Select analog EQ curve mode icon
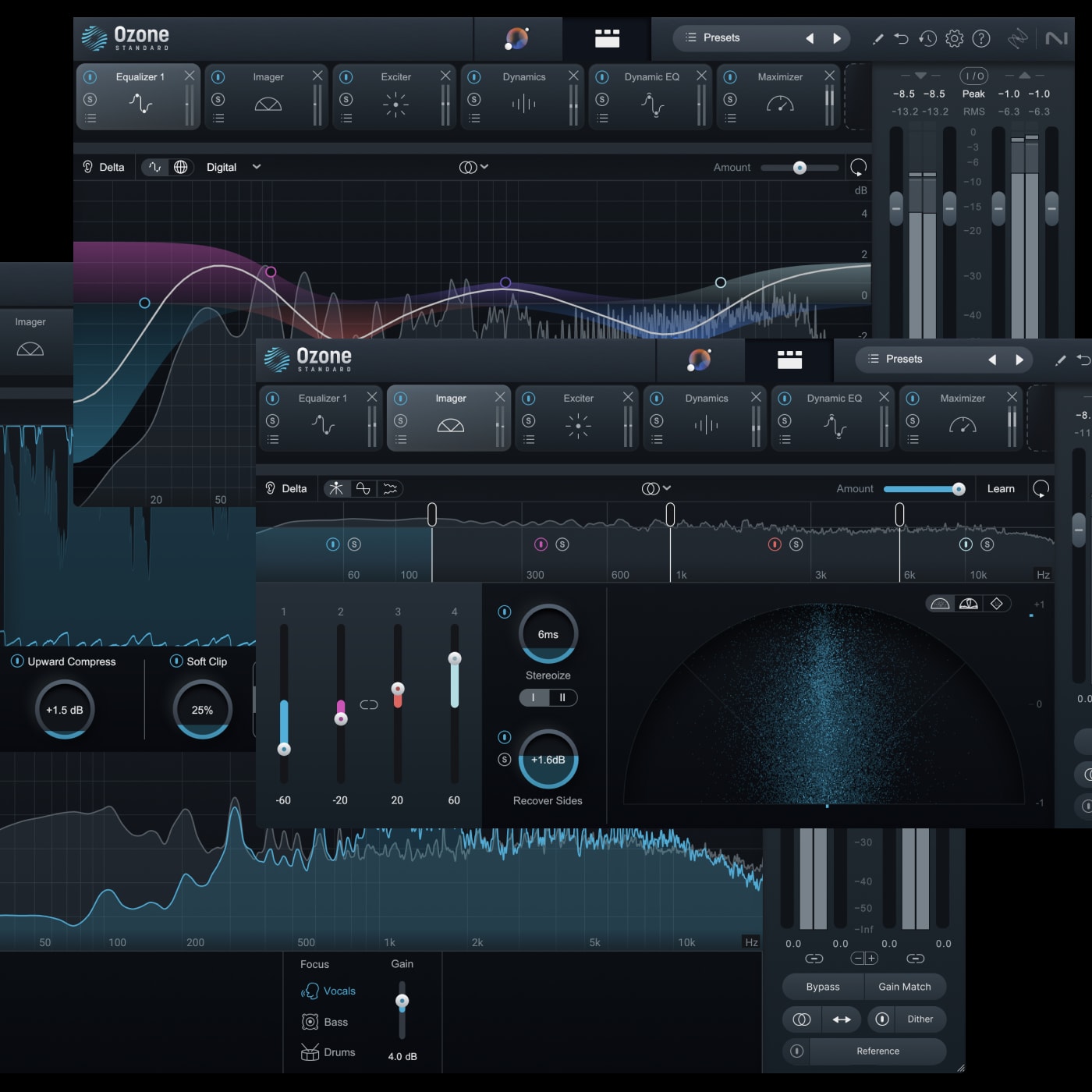The image size is (1092, 1092). coord(155,167)
